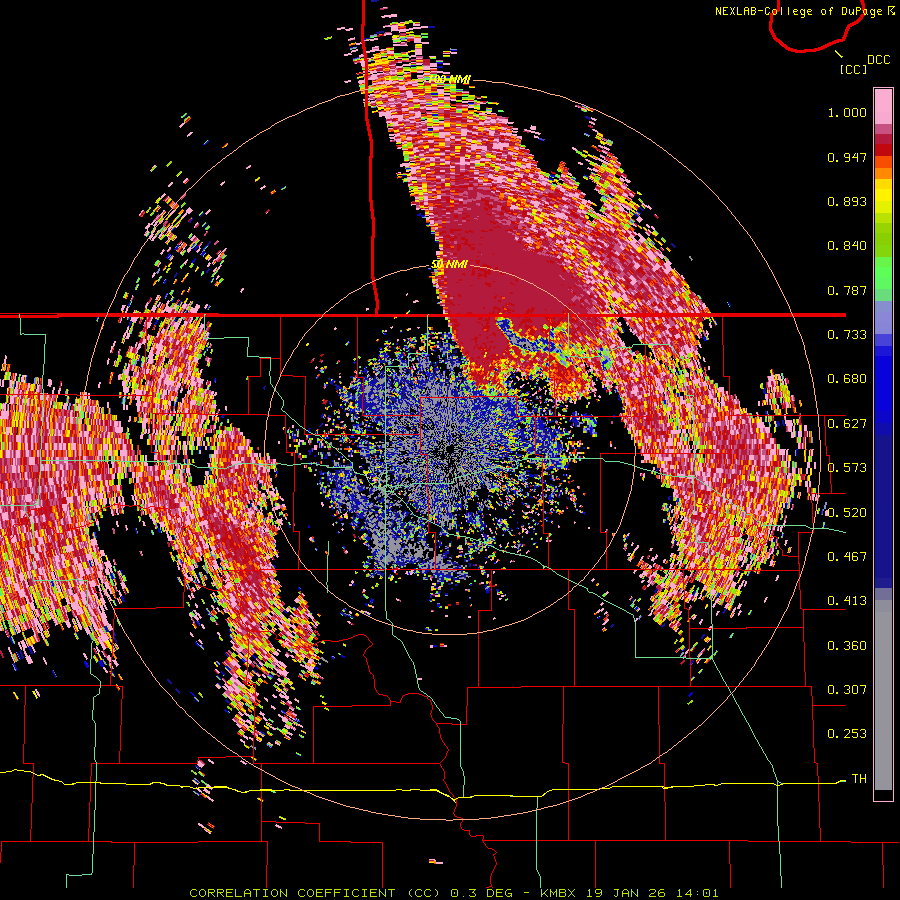This screenshot has height=900, width=900.
Task: Click the 0.253 scale value
Action: [847, 734]
